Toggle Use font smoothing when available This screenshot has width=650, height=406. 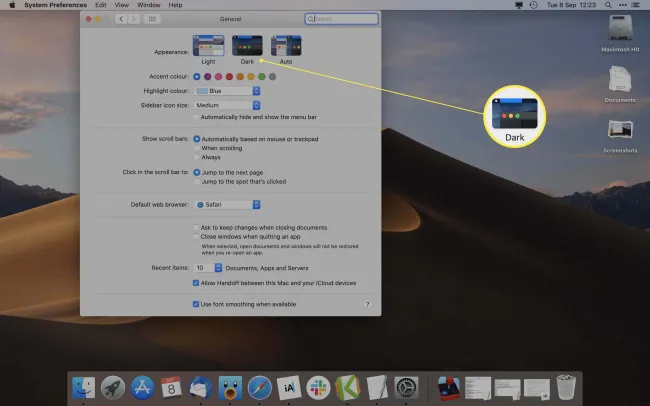[x=196, y=303]
